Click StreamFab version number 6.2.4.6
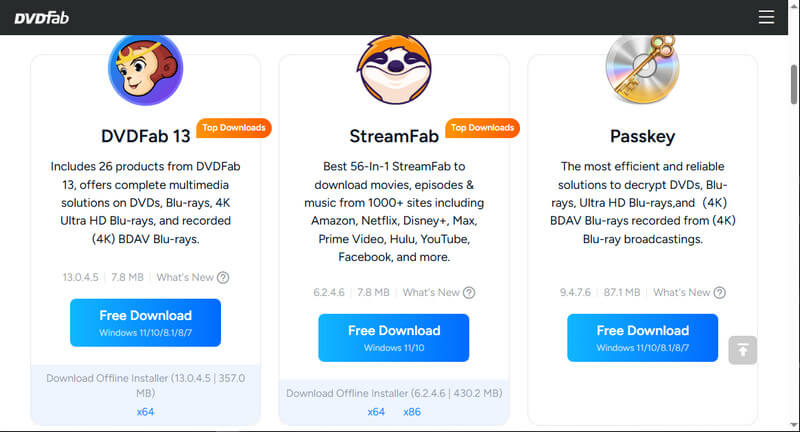The width and height of the screenshot is (800, 432). coord(329,293)
